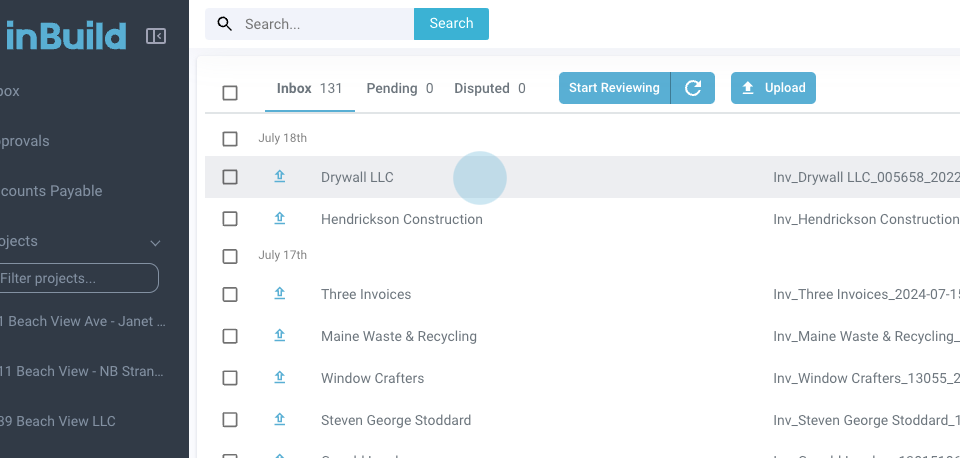Toggle the select-all checkbox in header
The height and width of the screenshot is (458, 960).
[230, 93]
